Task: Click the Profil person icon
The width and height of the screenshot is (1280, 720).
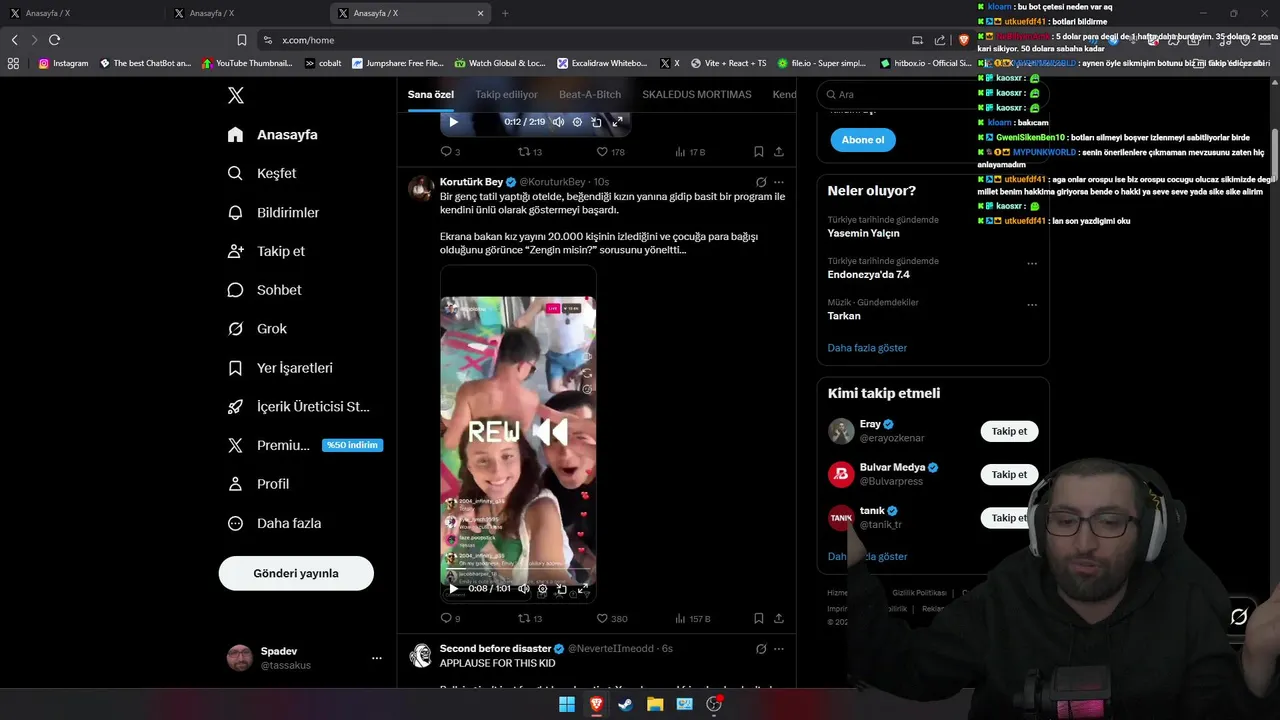Action: coord(235,484)
